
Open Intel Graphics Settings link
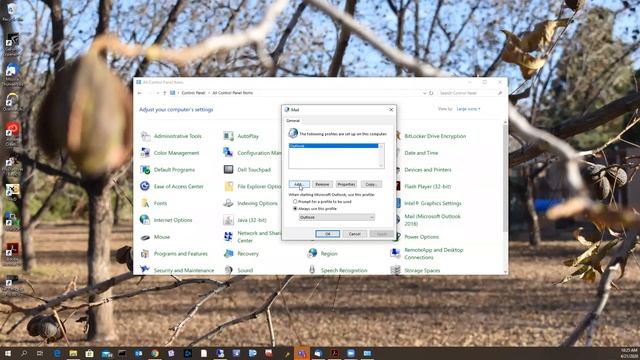tap(433, 203)
